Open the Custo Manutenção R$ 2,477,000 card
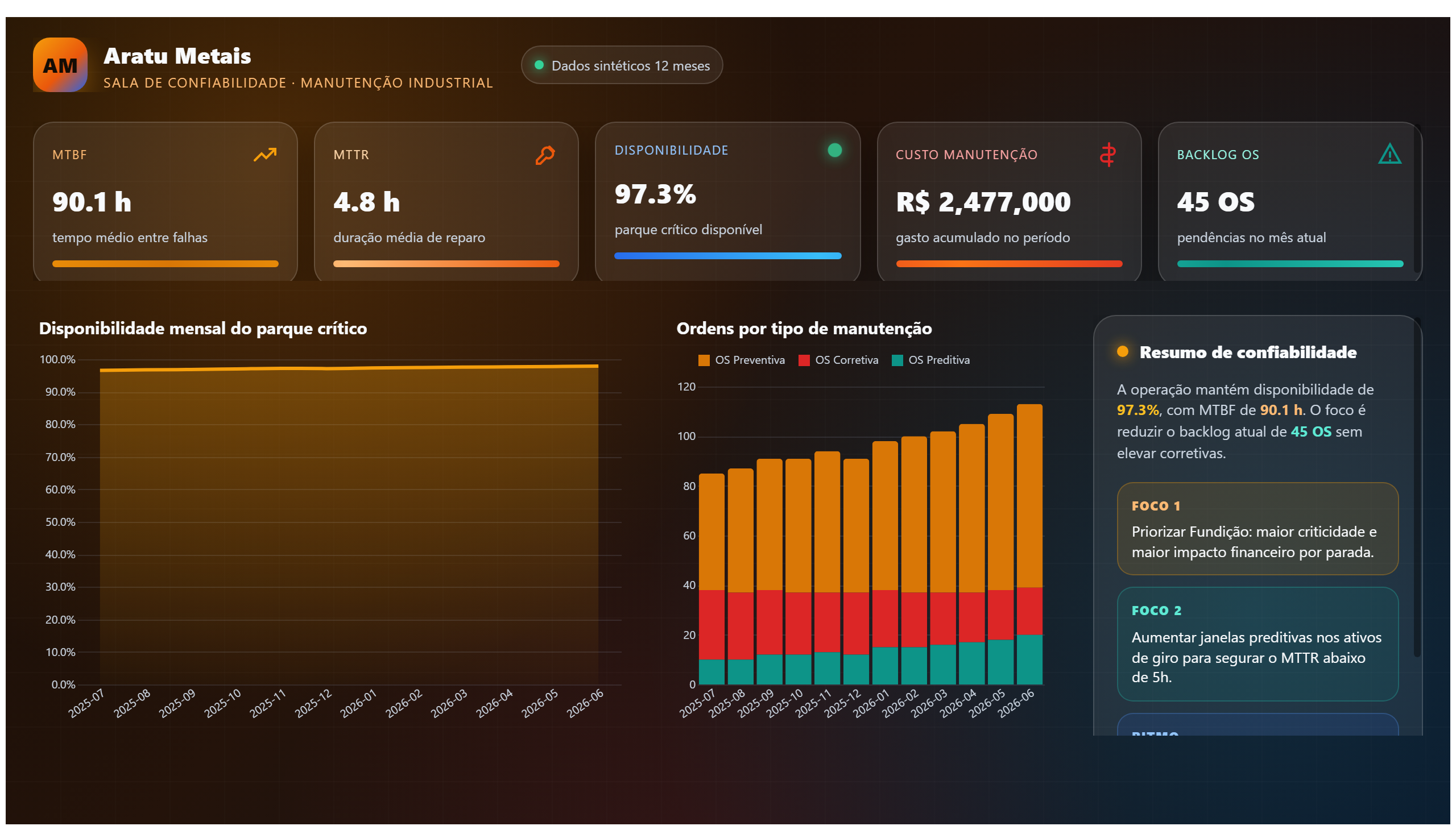Image resolution: width=1456 pixels, height=830 pixels. click(x=1008, y=202)
